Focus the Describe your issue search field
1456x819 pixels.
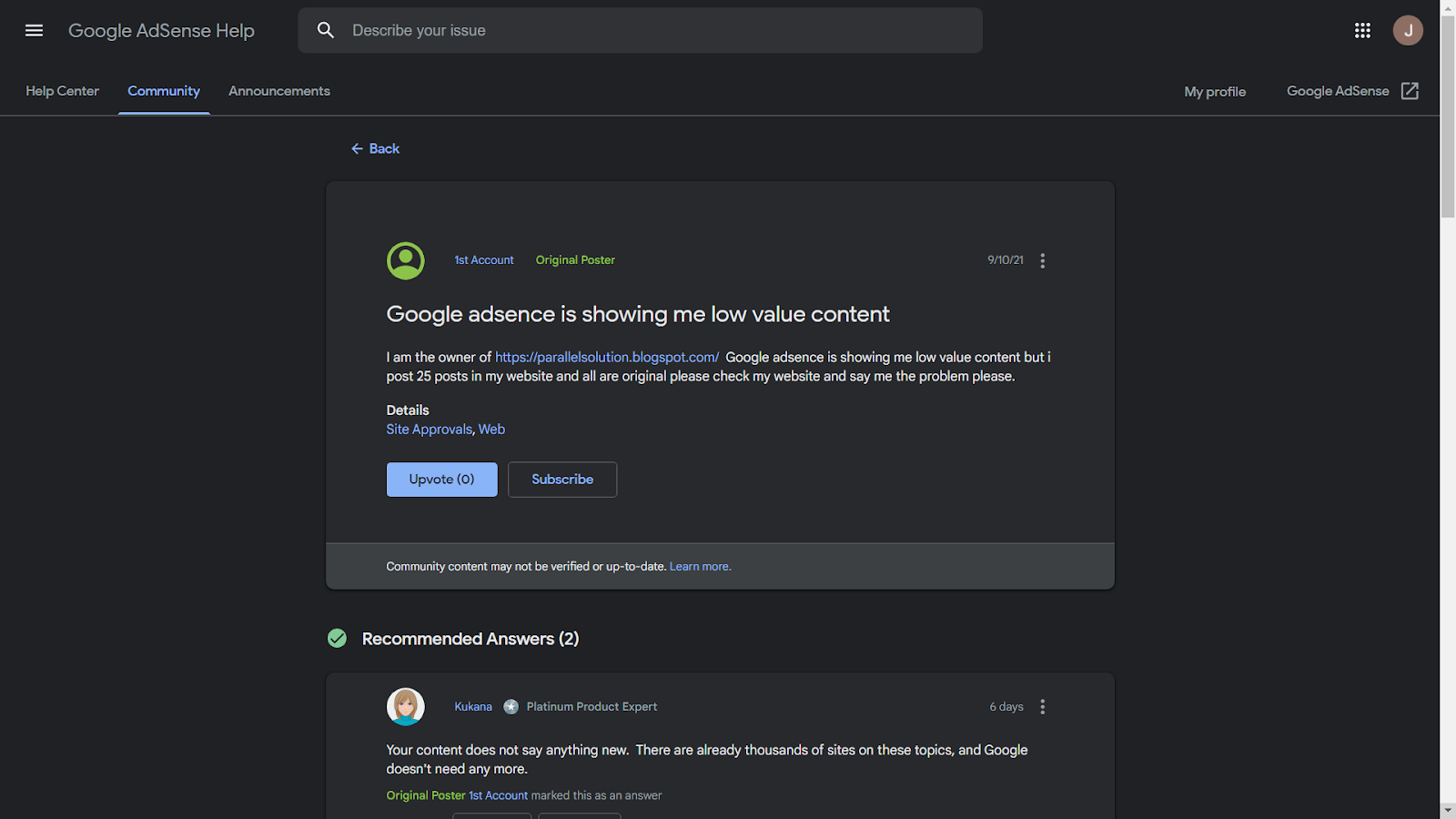pos(640,30)
